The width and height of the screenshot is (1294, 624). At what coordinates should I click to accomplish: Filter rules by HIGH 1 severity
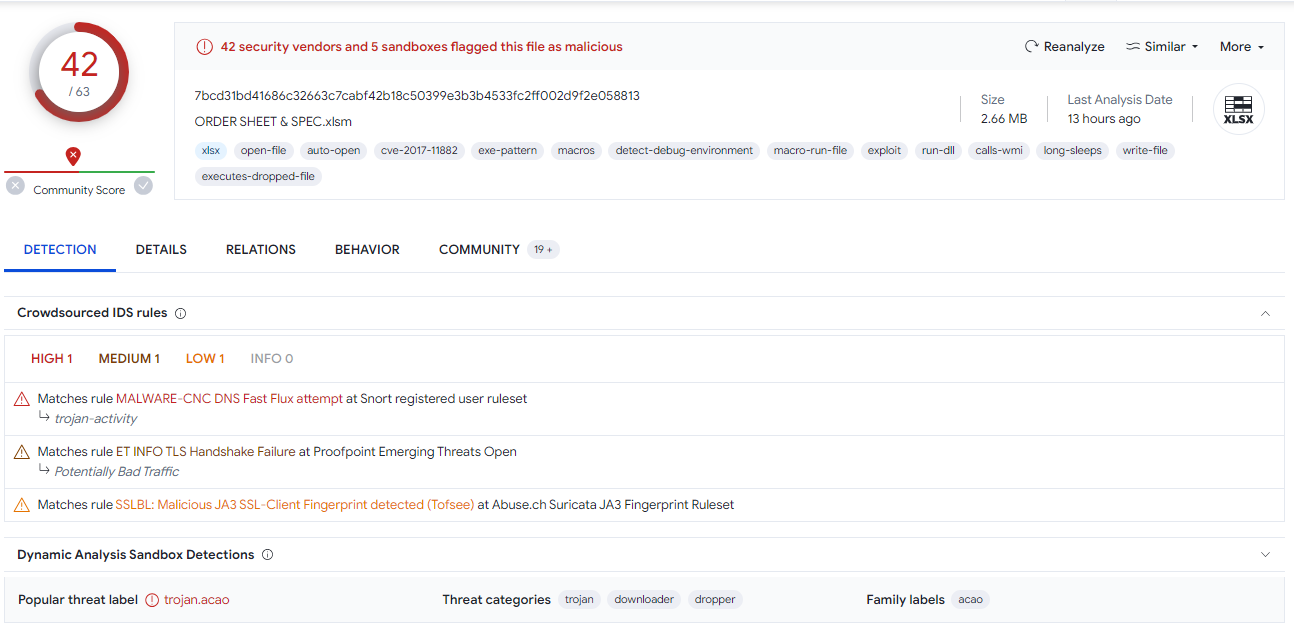tap(52, 358)
